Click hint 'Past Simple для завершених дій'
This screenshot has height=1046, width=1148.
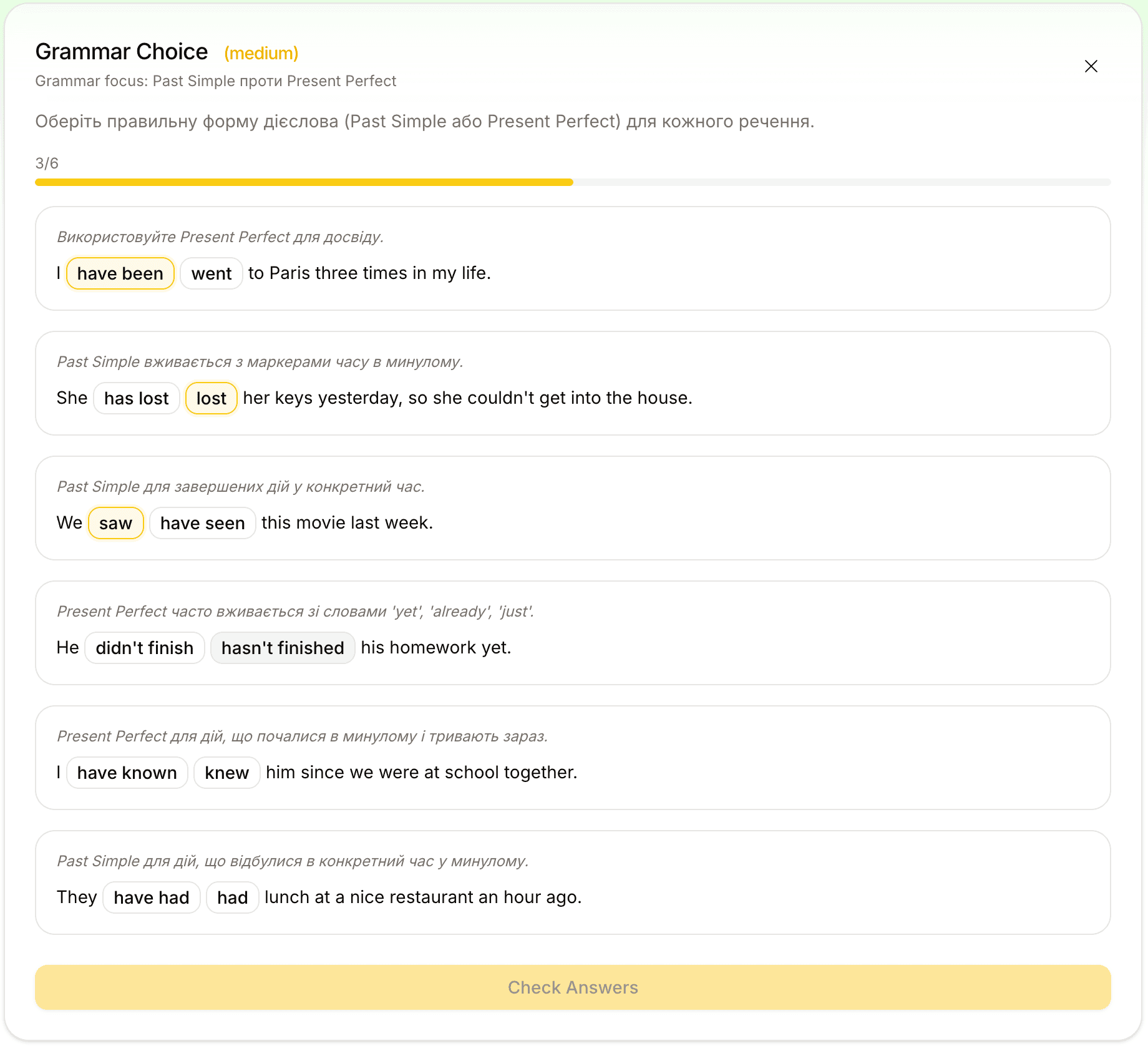tap(241, 487)
